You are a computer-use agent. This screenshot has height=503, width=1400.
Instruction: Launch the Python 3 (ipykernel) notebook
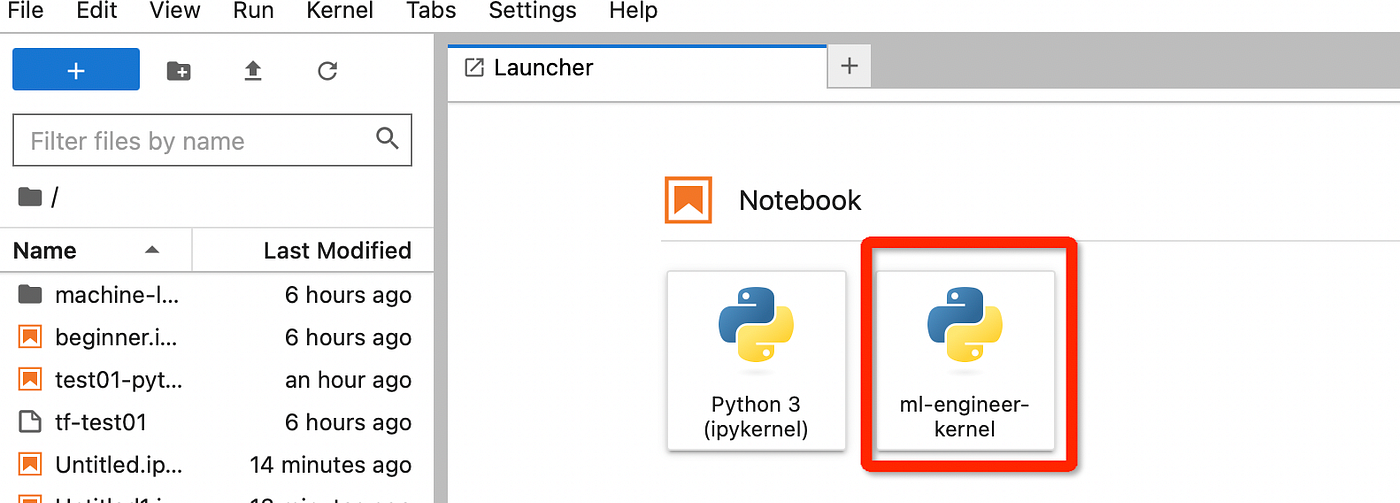[756, 360]
